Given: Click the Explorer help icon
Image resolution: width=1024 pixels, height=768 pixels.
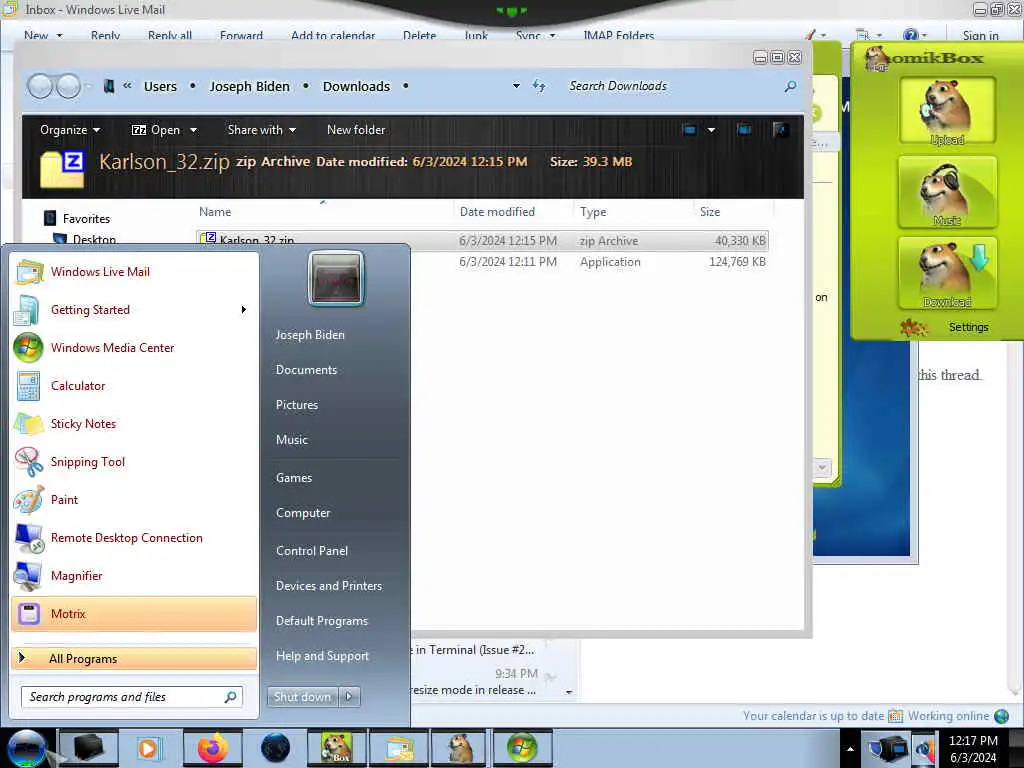Looking at the screenshot, I should (x=780, y=130).
